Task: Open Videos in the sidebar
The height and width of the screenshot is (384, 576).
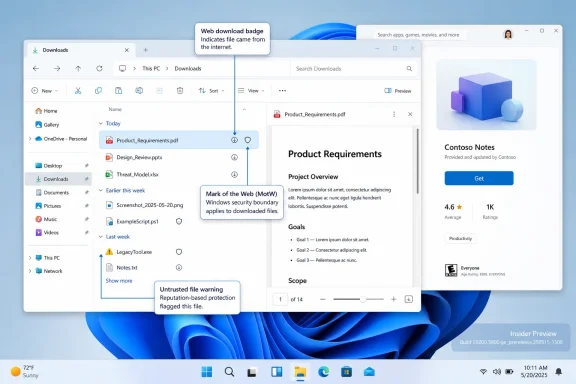Action: [x=47, y=233]
